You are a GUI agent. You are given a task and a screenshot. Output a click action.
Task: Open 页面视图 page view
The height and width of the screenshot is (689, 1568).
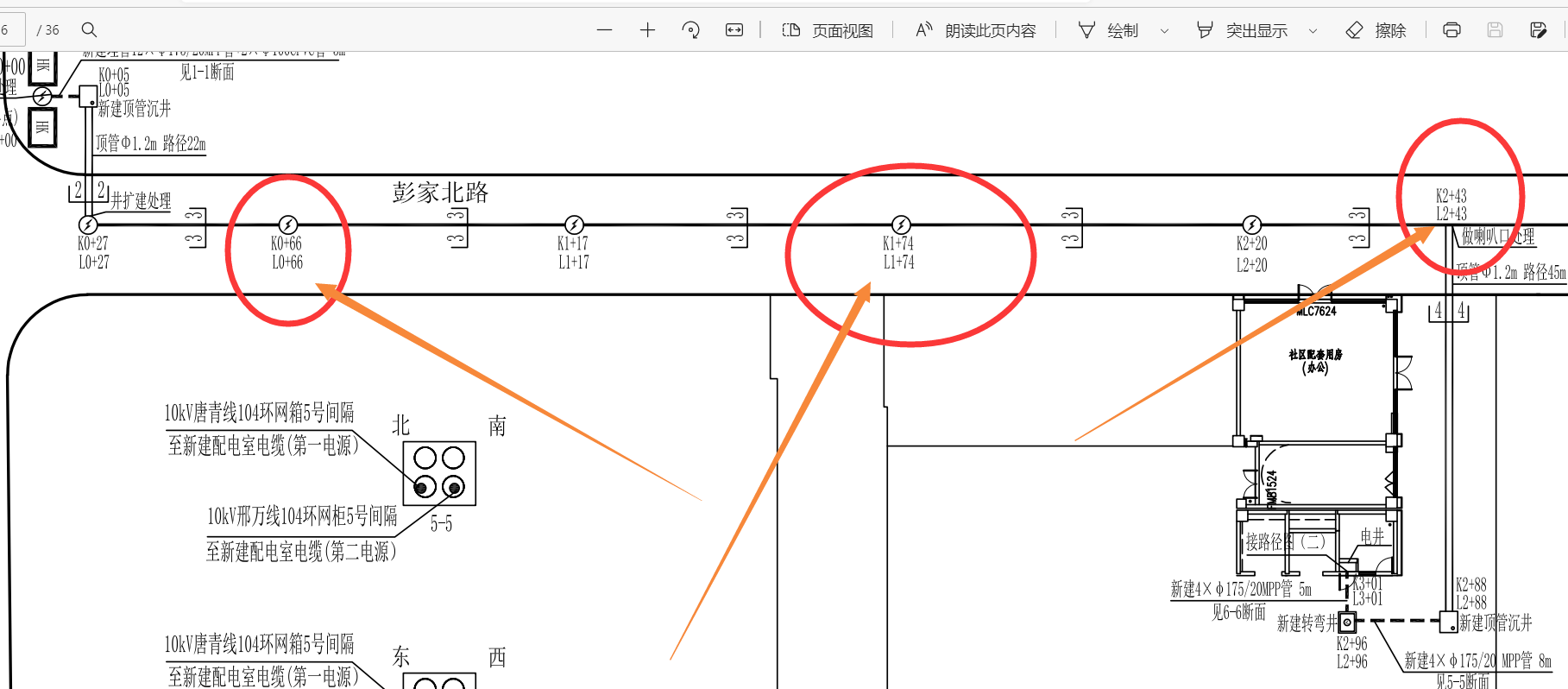828,30
